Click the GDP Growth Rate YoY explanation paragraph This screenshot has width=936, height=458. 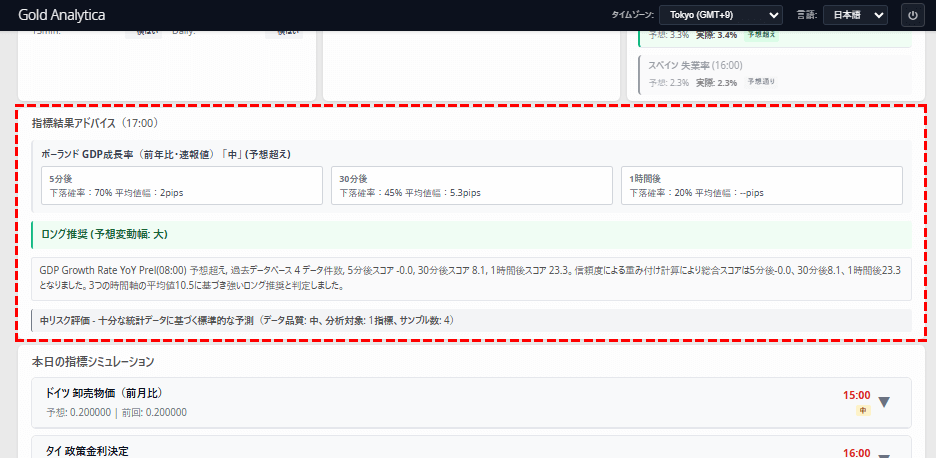[472, 278]
